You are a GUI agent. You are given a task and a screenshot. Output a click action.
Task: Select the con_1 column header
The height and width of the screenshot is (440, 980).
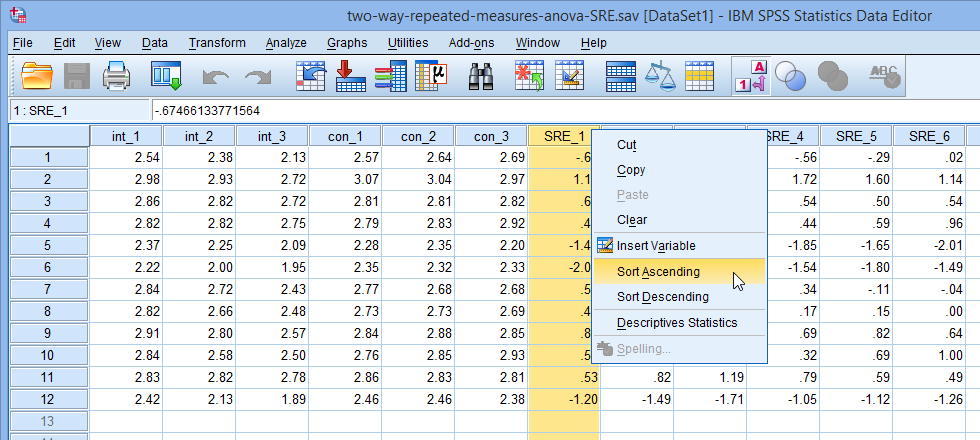[345, 136]
